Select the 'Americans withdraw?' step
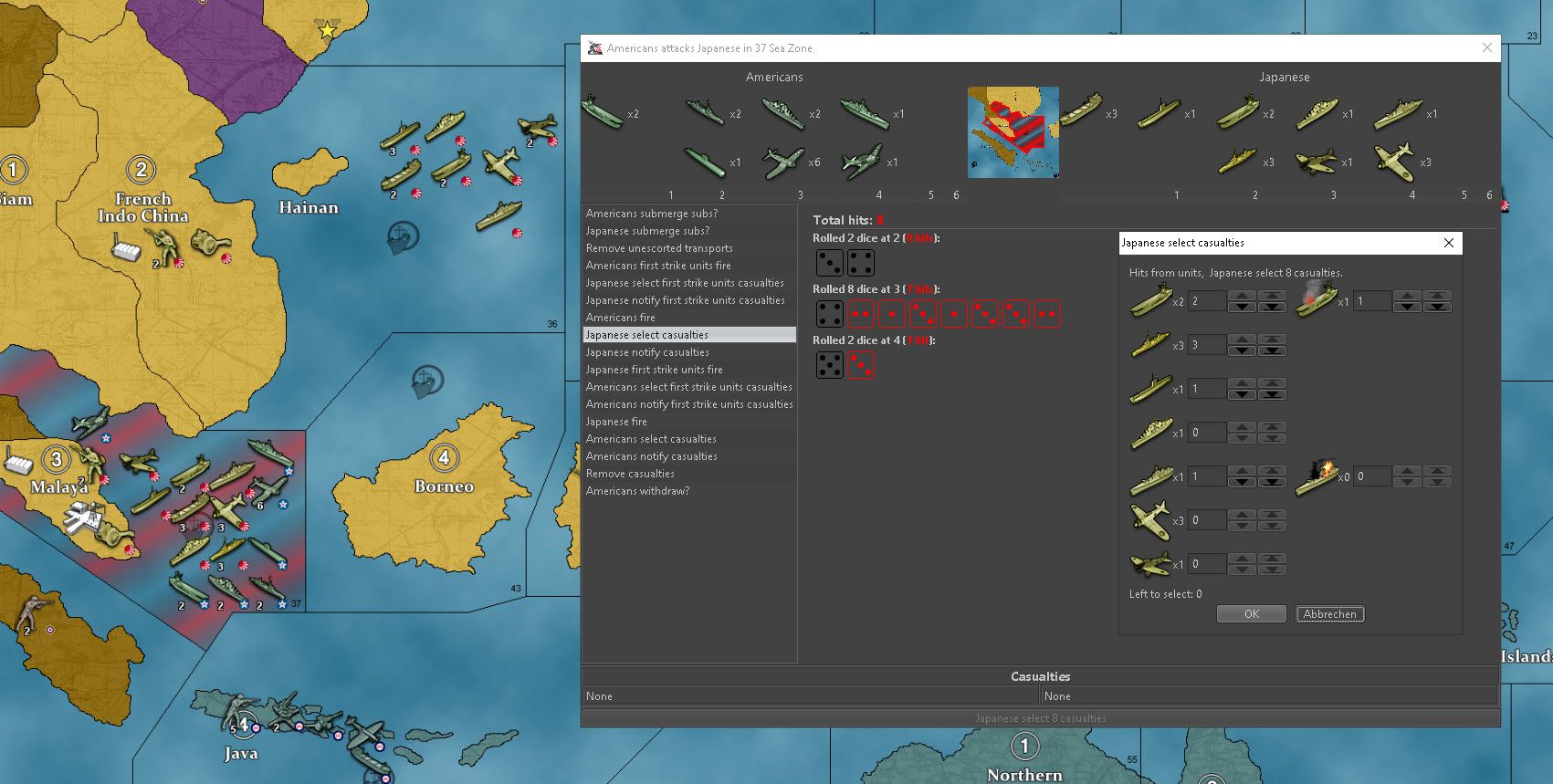1553x784 pixels. point(689,491)
